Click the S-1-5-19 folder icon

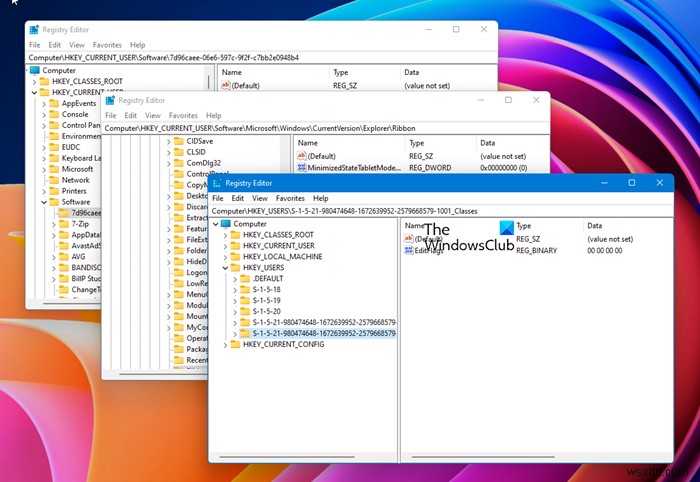coord(245,300)
